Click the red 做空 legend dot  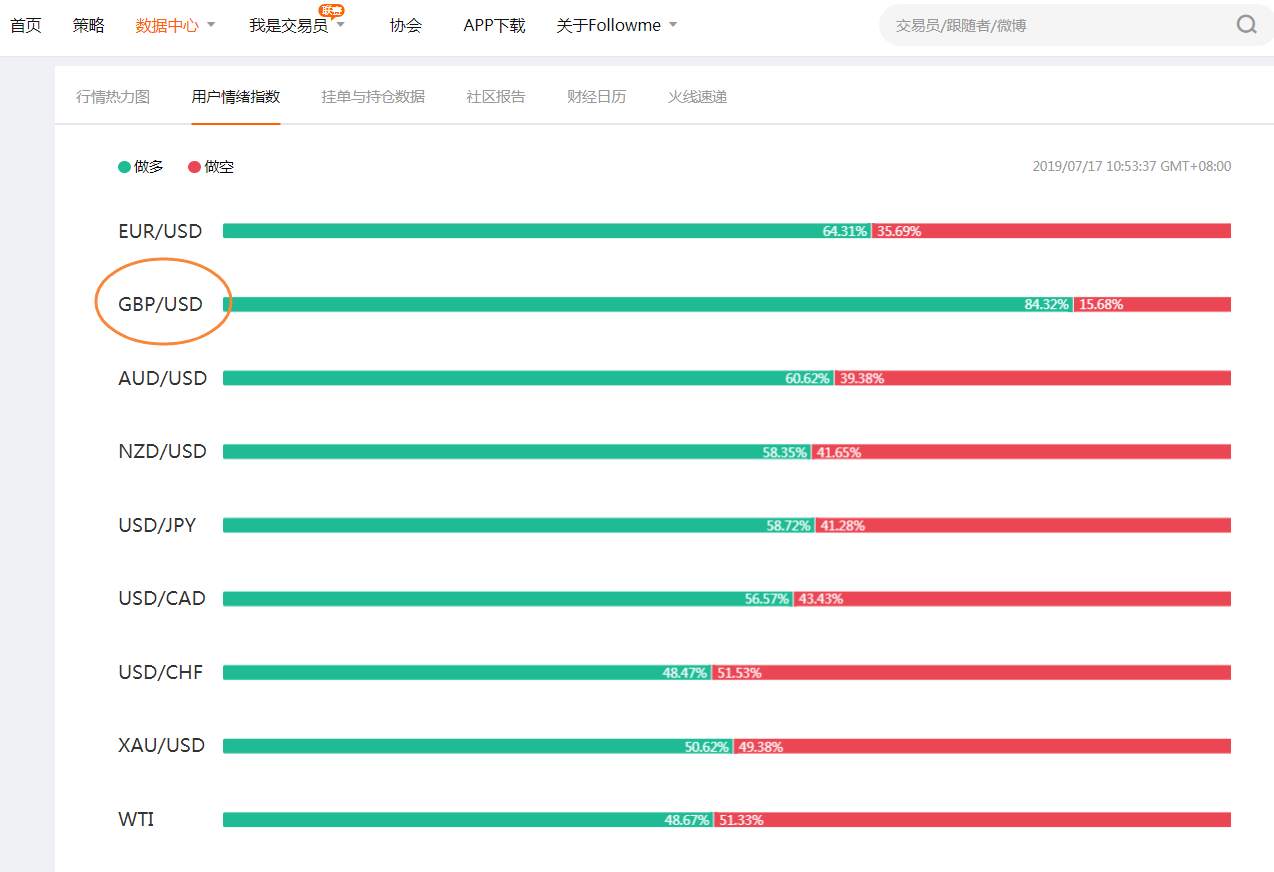194,167
